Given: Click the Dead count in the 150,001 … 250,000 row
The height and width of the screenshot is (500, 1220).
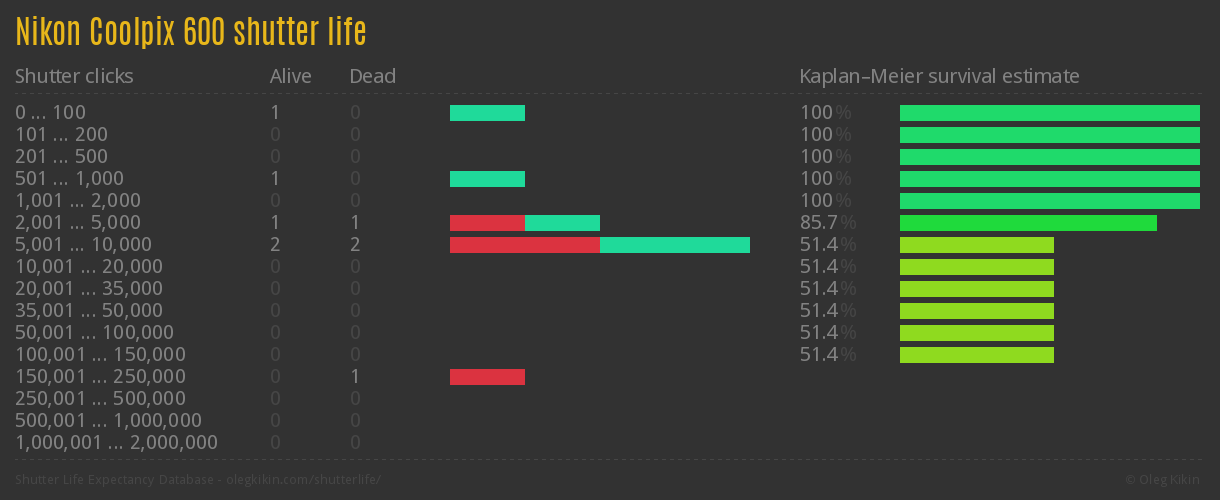Looking at the screenshot, I should tap(355, 377).
